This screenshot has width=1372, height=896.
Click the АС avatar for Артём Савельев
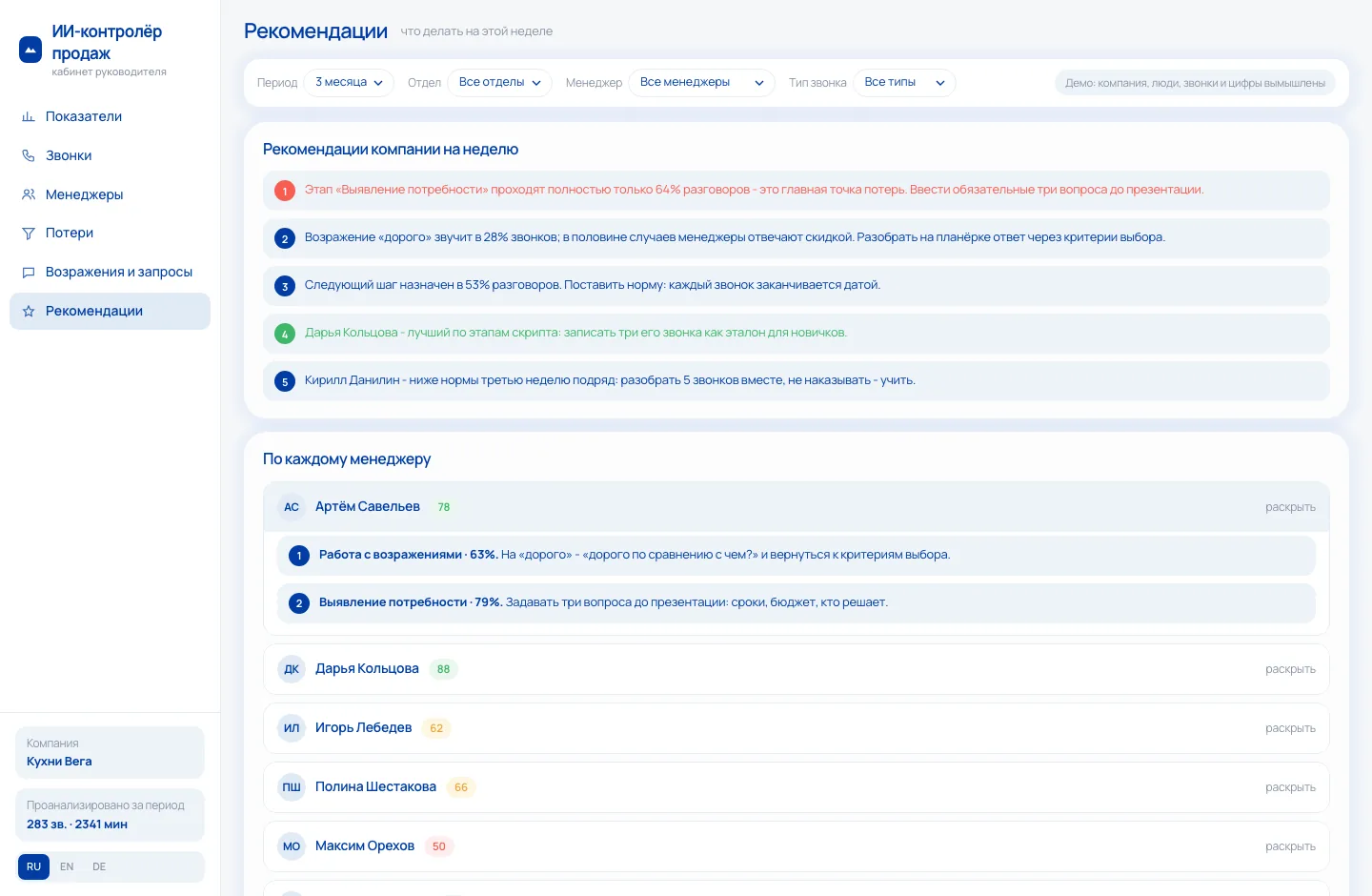click(x=292, y=507)
